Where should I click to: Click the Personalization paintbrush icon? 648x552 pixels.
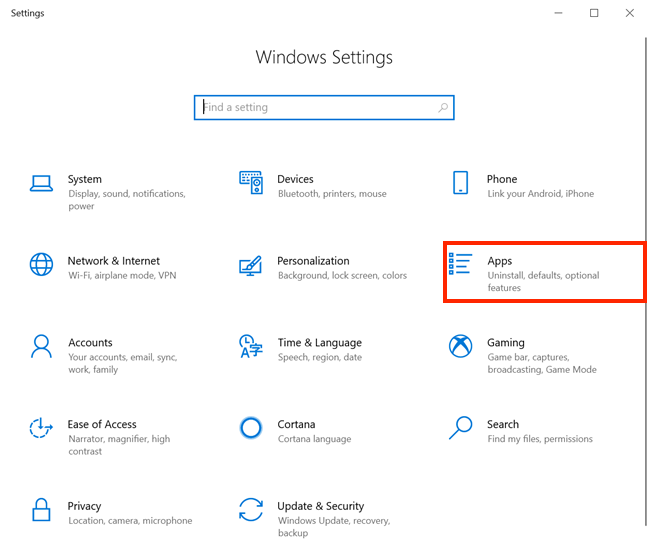(251, 266)
